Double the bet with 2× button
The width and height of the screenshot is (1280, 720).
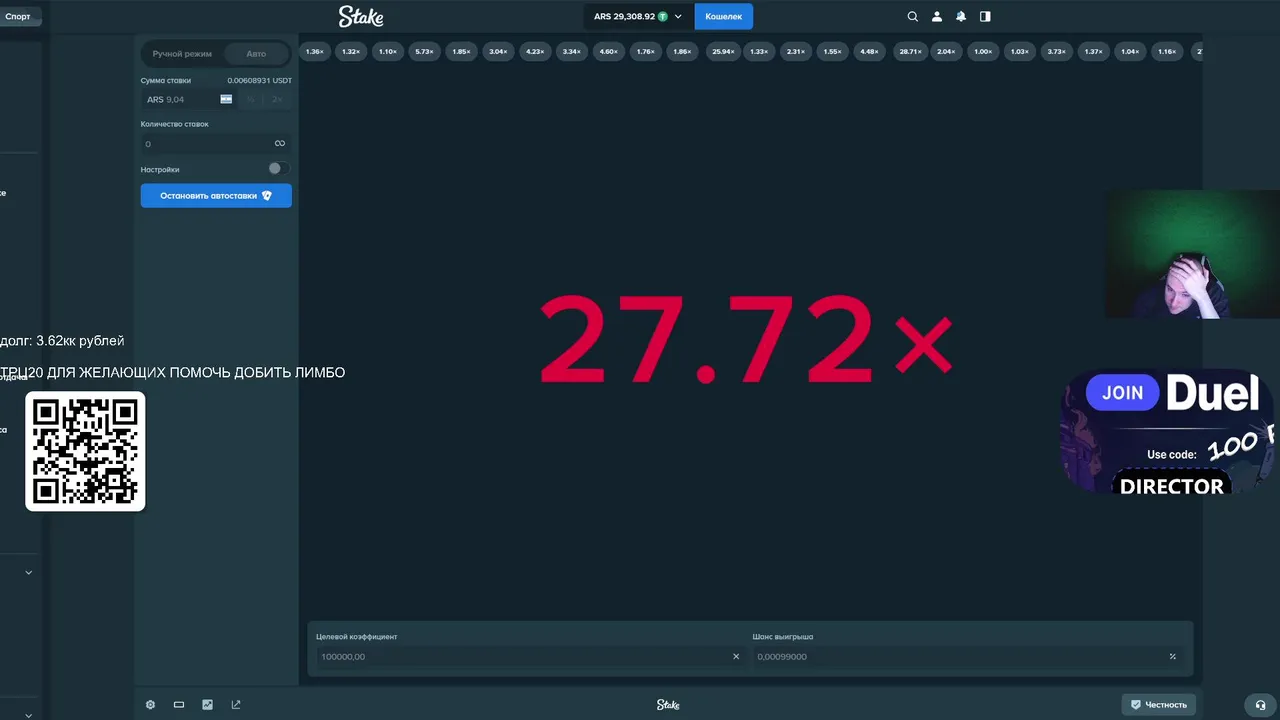pyautogui.click(x=277, y=99)
